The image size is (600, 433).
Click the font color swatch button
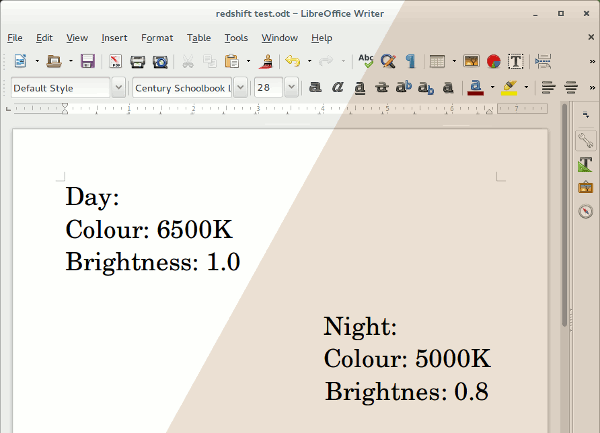click(x=476, y=88)
